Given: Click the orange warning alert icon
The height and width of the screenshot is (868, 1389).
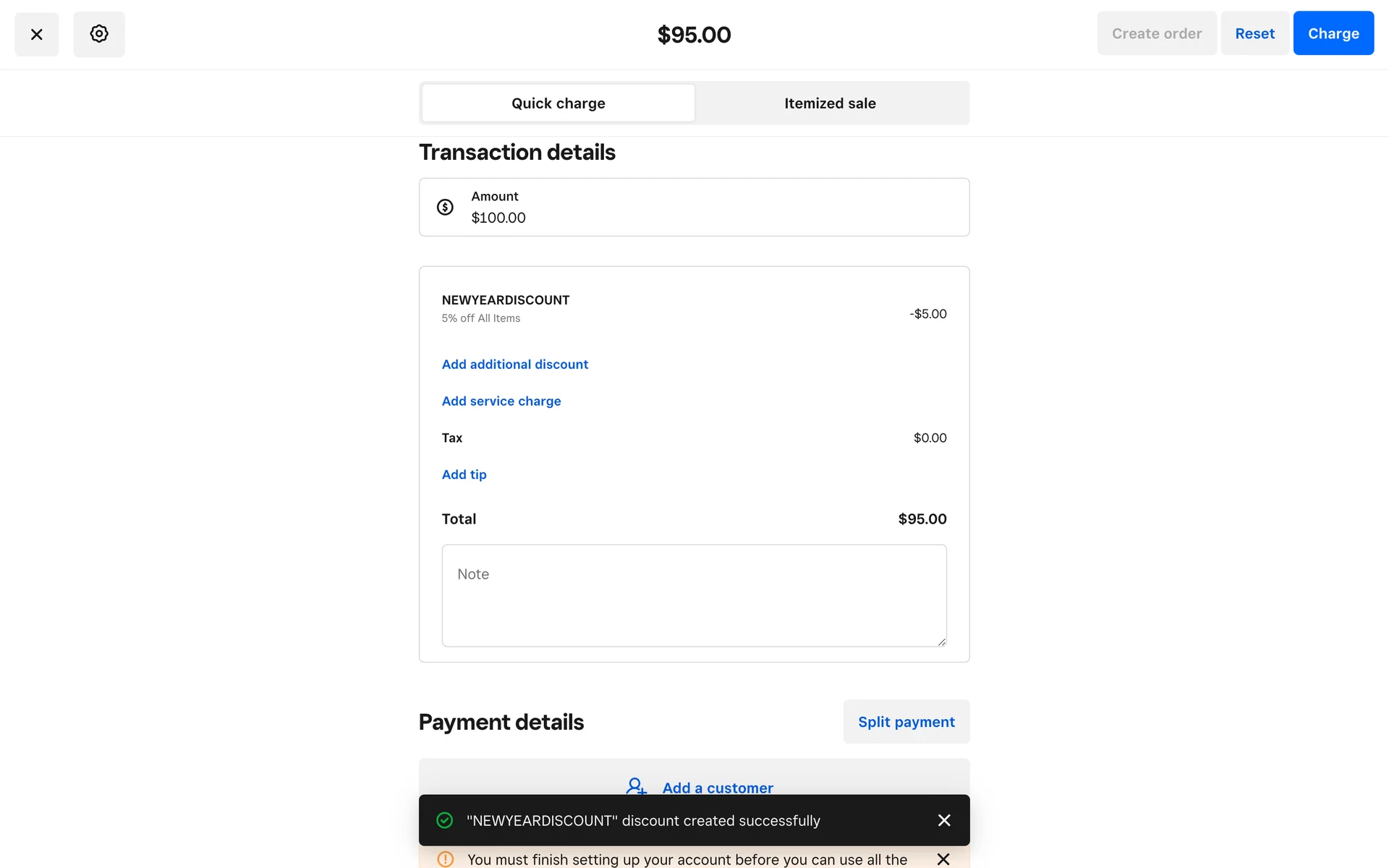Looking at the screenshot, I should pos(446,859).
